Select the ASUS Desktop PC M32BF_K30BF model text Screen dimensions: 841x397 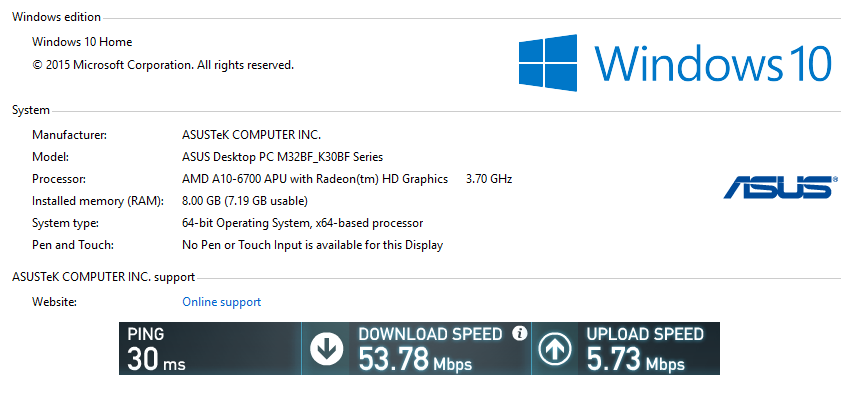(283, 157)
